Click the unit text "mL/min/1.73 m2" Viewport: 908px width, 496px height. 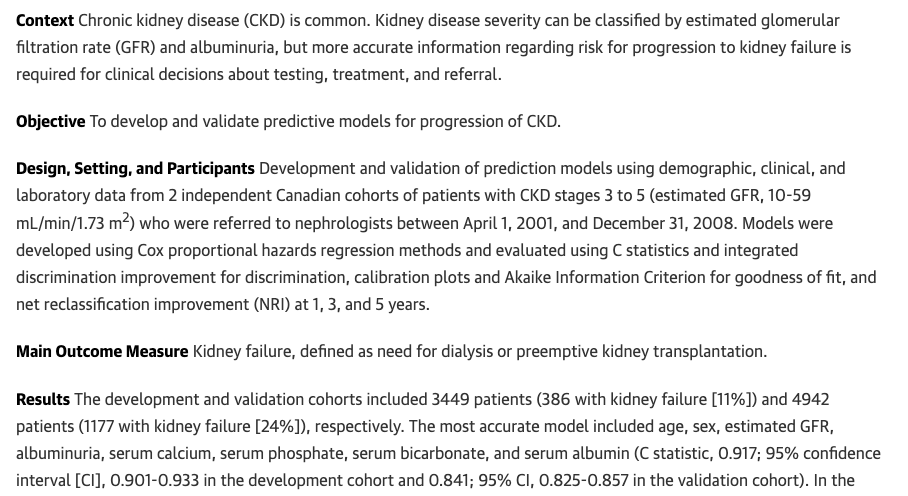coord(75,223)
